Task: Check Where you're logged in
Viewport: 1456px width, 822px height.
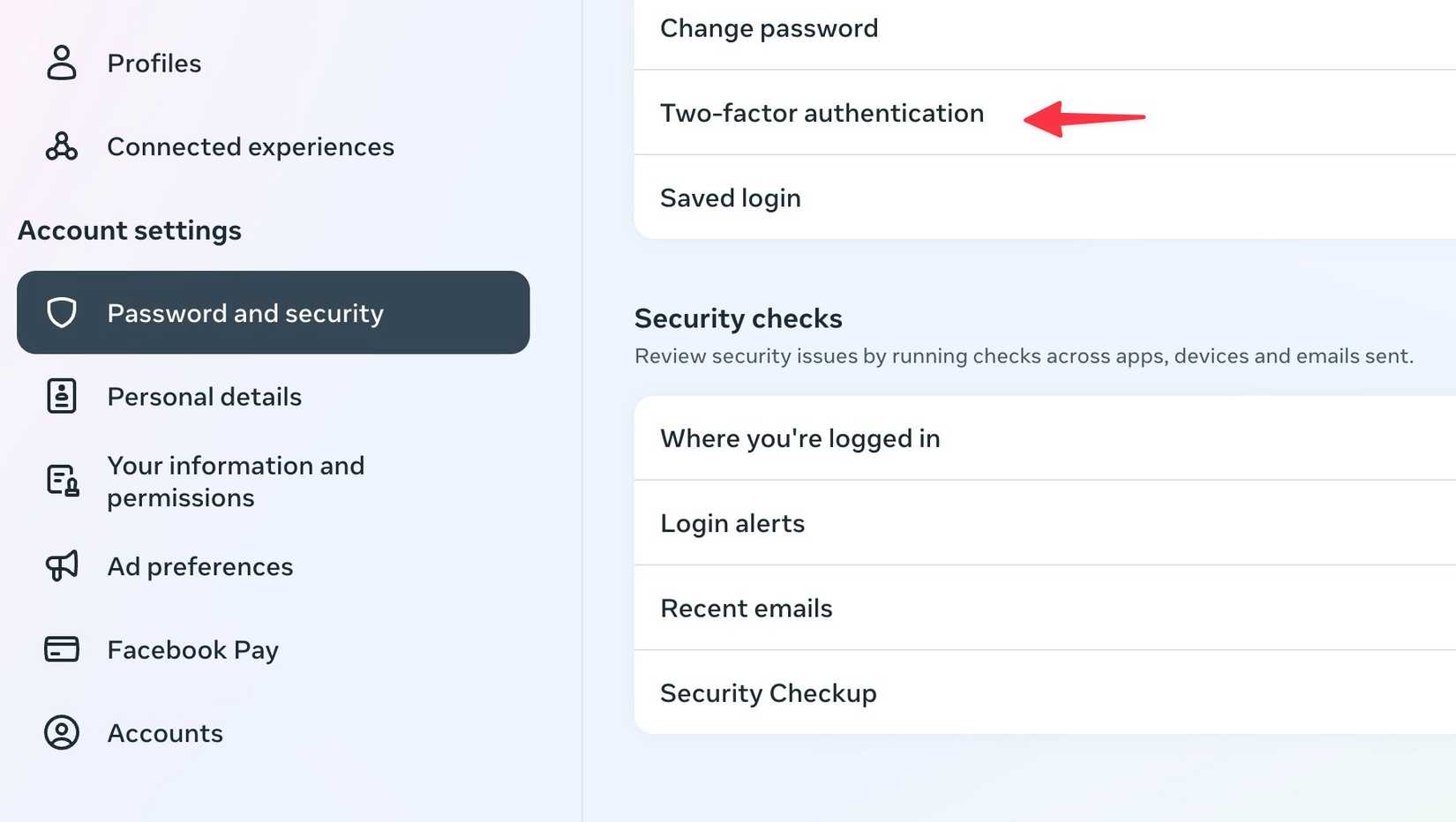Action: [x=799, y=438]
